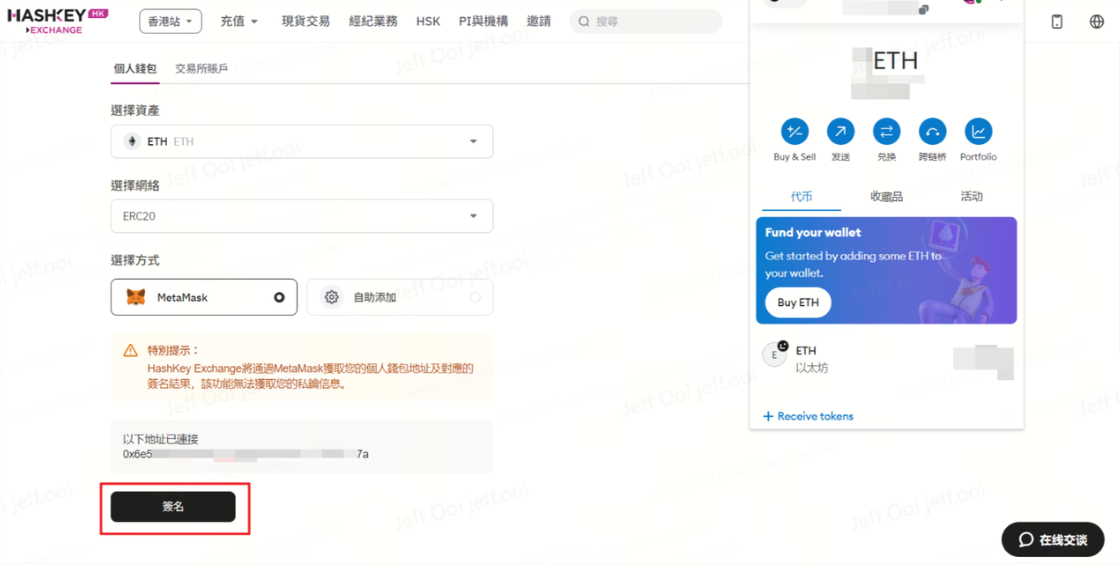Click the Fund your wallet banner
Image resolution: width=1120 pixels, height=573 pixels.
[886, 271]
